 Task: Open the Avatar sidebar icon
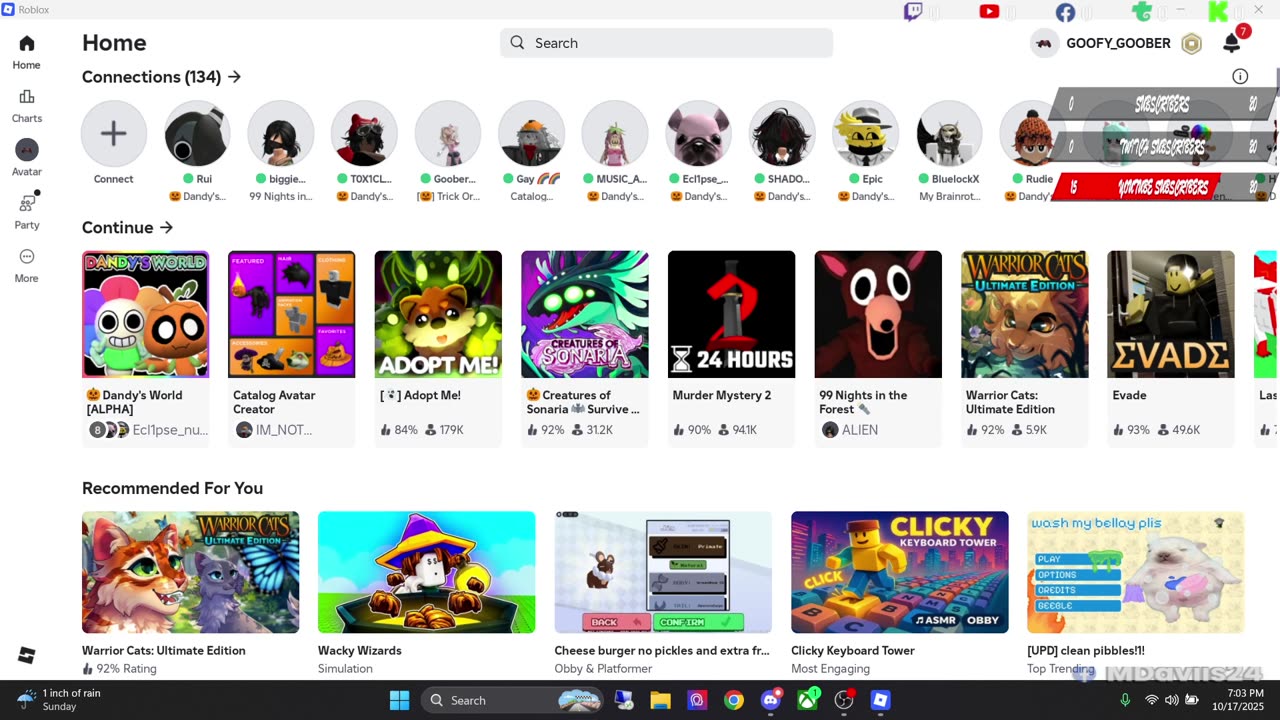pyautogui.click(x=27, y=150)
